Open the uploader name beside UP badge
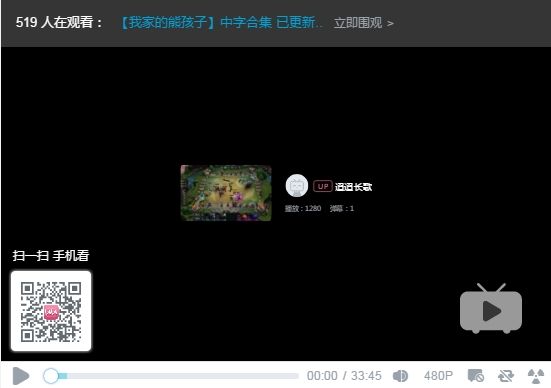 tap(354, 187)
